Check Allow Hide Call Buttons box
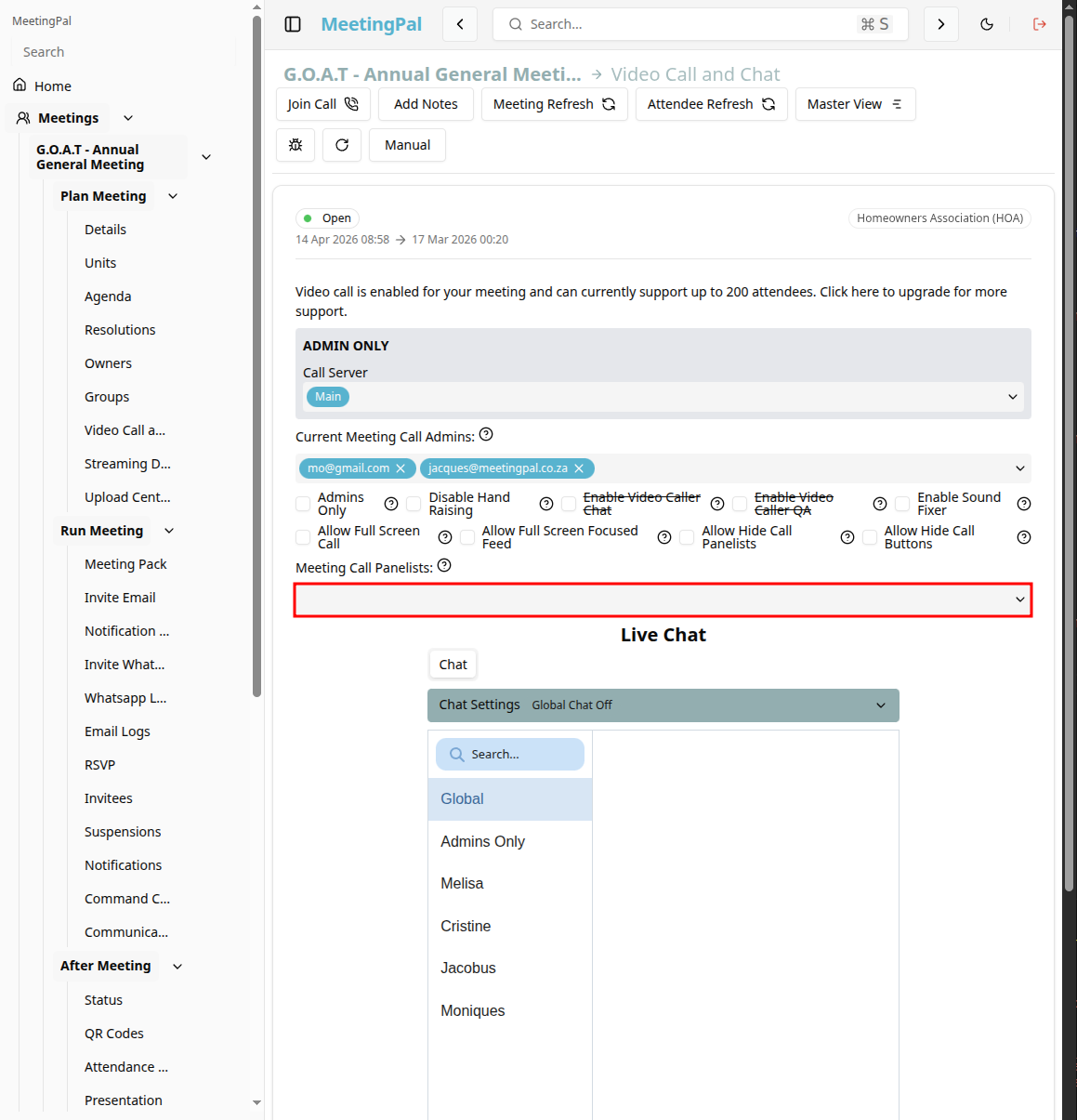 tap(870, 537)
